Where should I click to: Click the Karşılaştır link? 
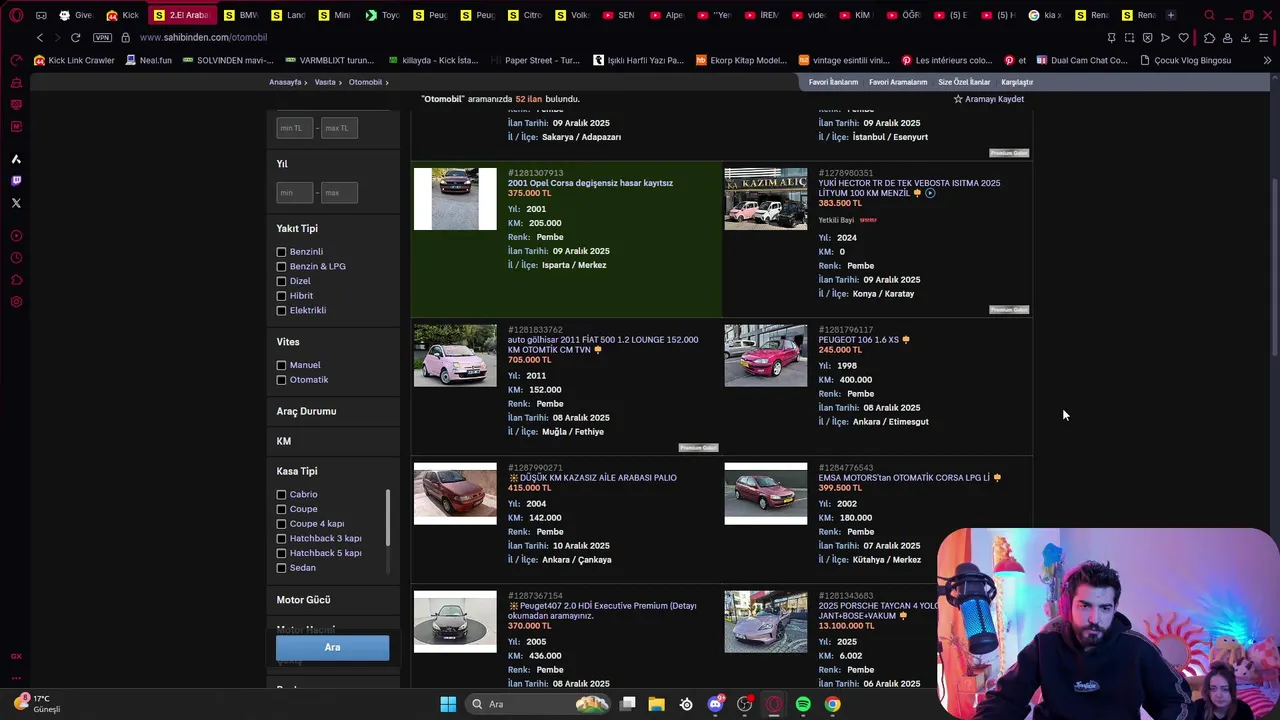1017,82
